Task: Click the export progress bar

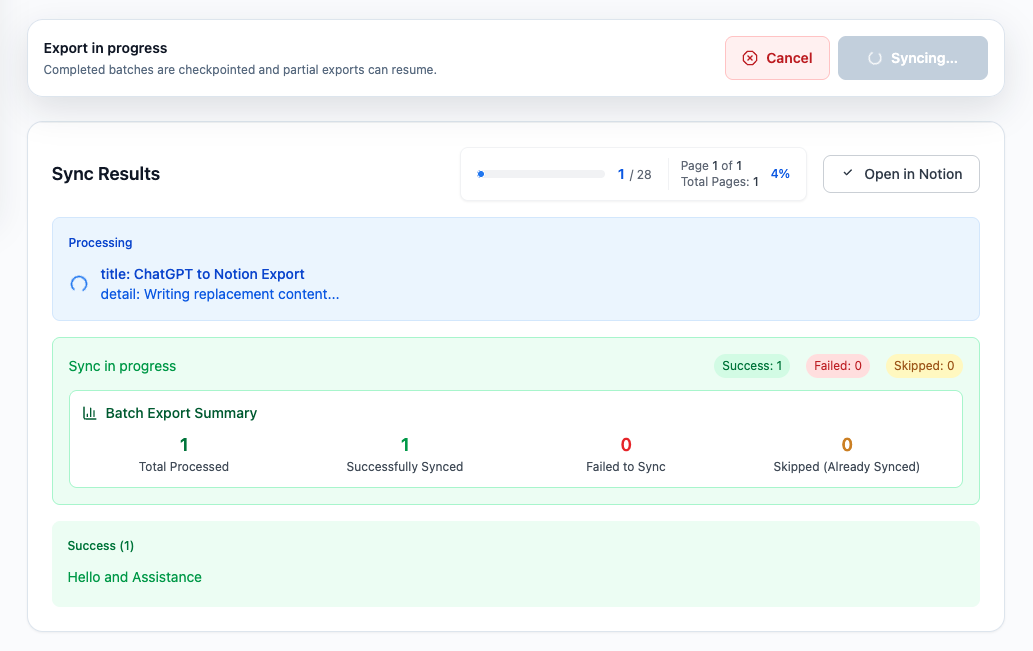Action: [541, 174]
